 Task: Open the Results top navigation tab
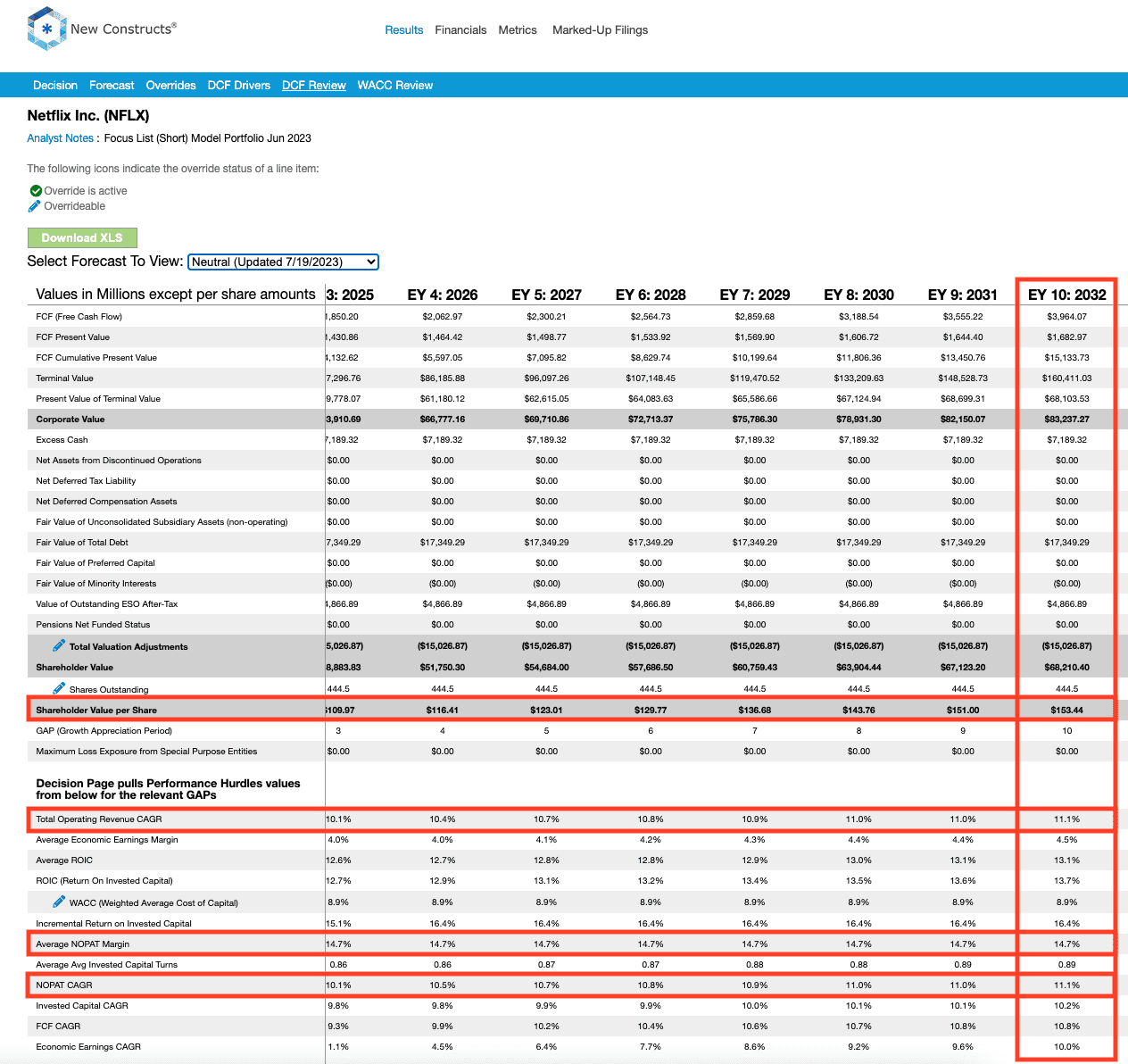point(403,30)
